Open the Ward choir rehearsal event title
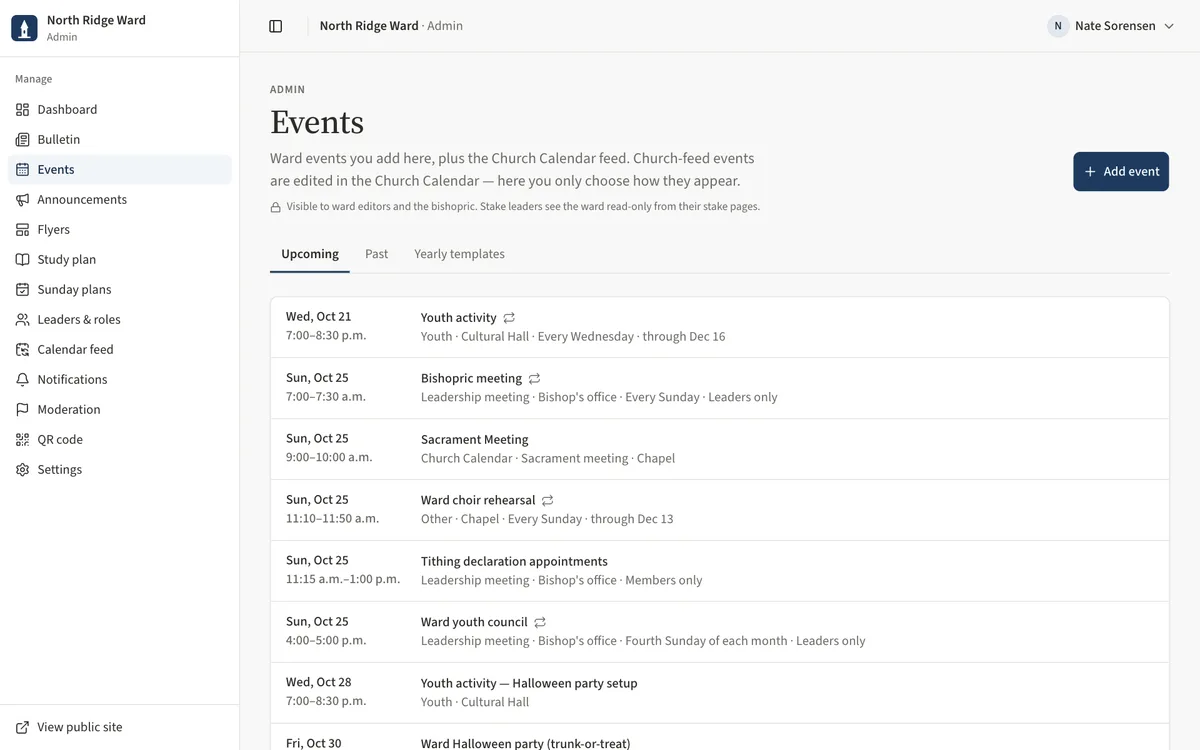Screen dimensions: 1200x750 (x=478, y=501)
